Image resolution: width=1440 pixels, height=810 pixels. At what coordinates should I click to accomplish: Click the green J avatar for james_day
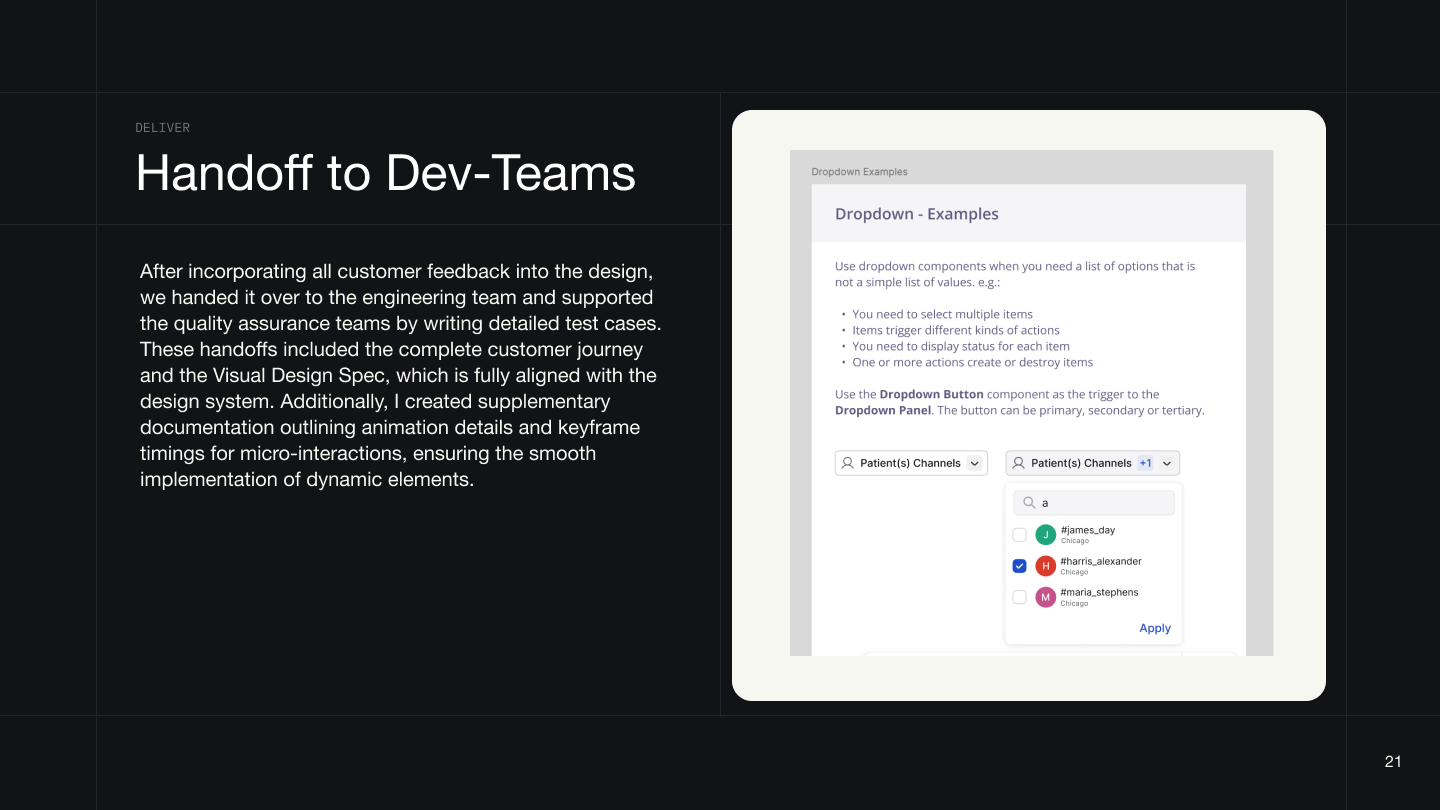pos(1045,535)
